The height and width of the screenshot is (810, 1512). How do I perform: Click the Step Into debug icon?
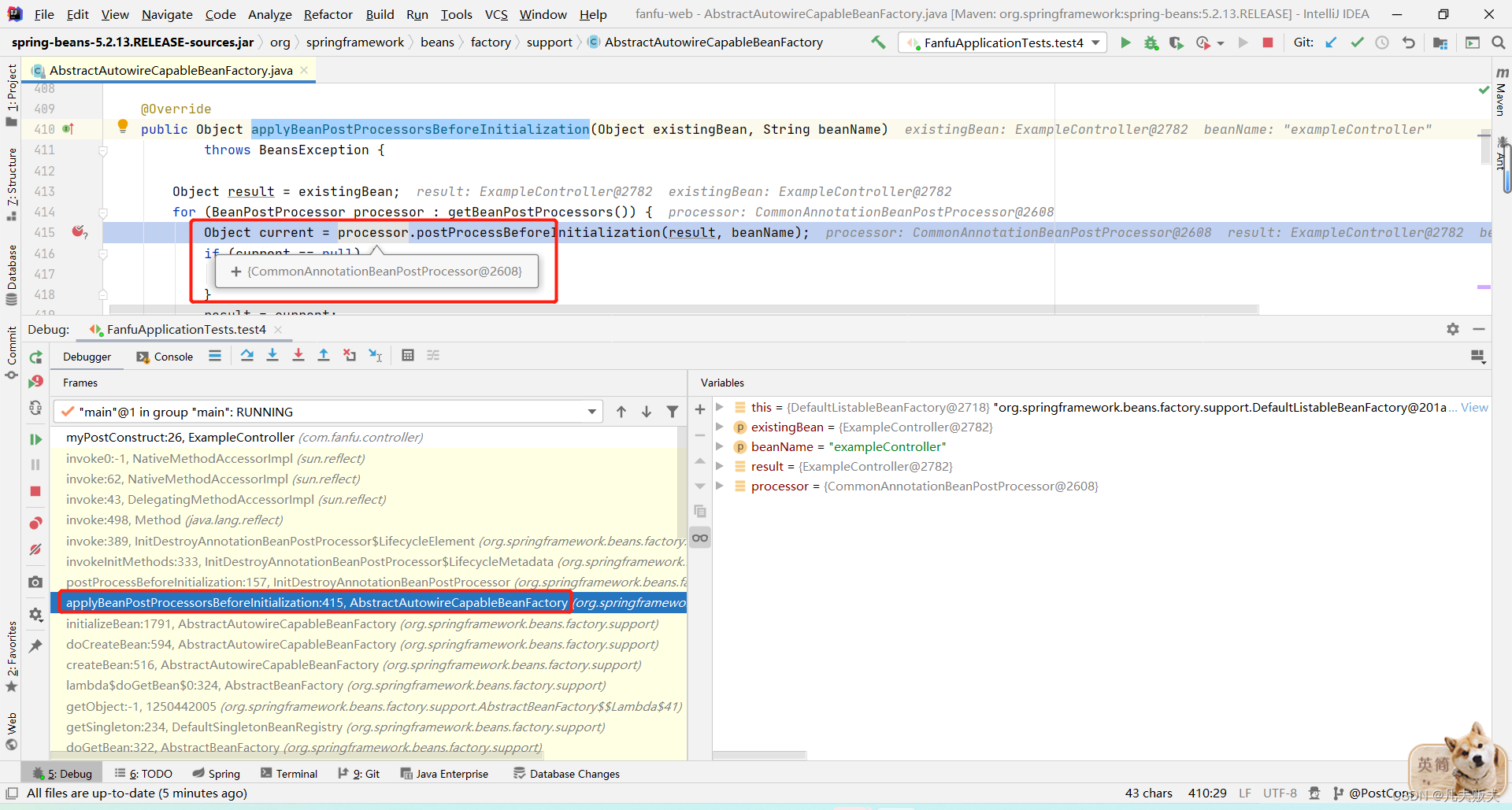[x=272, y=356]
